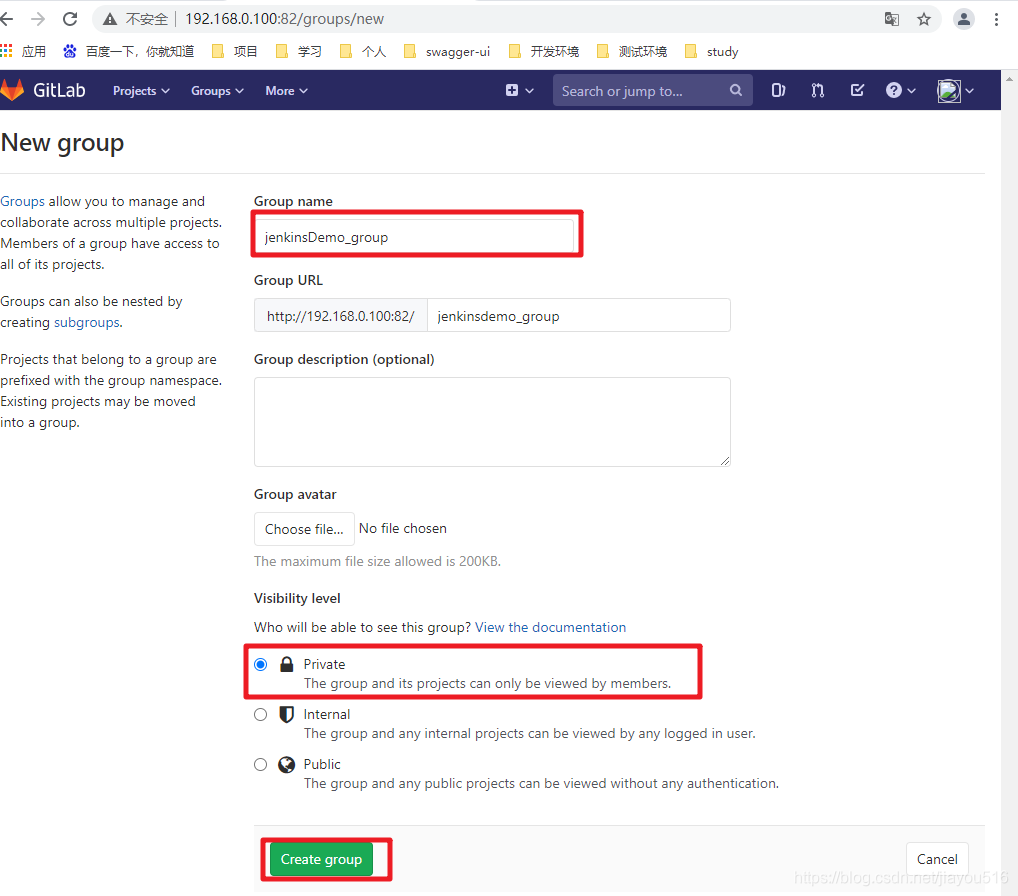Click the Private padlock icon
Viewport: 1018px width, 896px height.
point(284,663)
